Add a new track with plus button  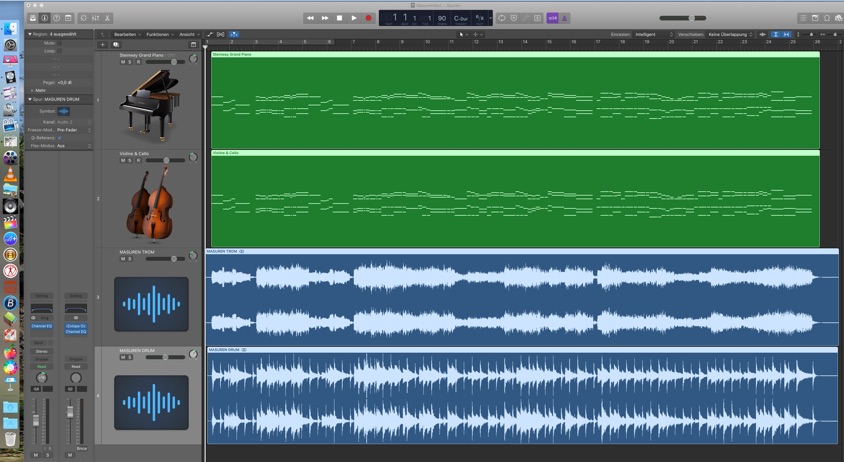[x=103, y=45]
